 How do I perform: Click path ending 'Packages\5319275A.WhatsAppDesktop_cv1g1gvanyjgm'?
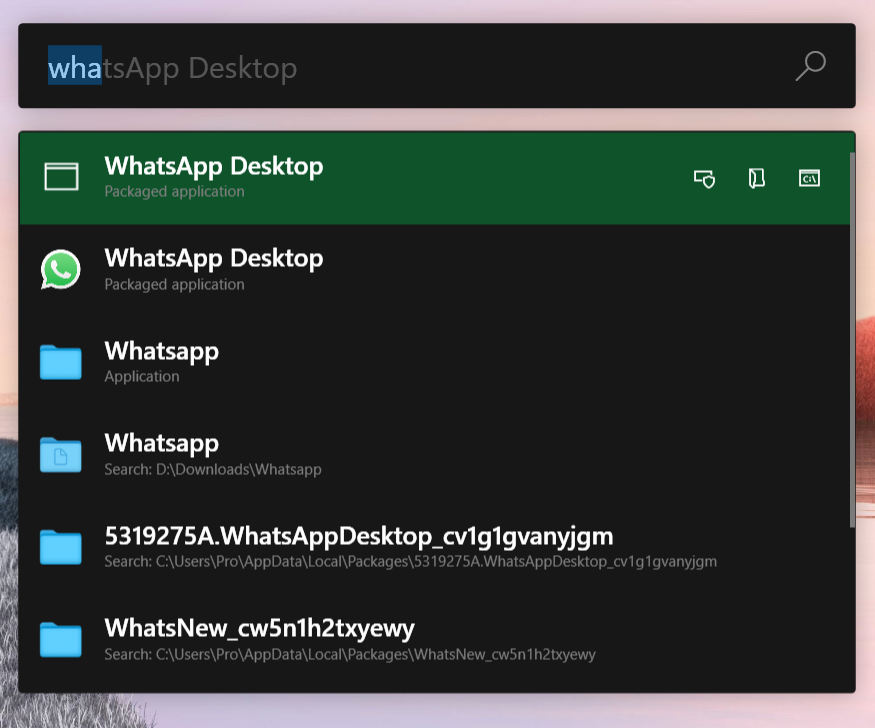point(410,561)
